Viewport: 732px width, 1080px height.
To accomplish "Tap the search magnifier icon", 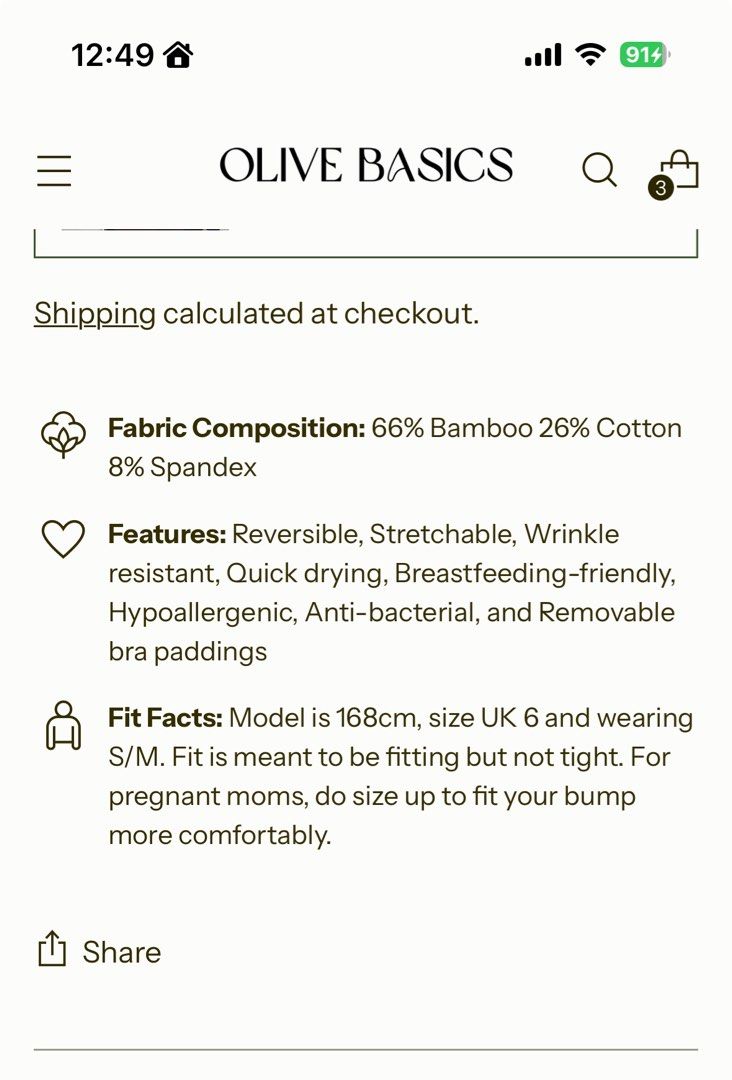I will (599, 170).
